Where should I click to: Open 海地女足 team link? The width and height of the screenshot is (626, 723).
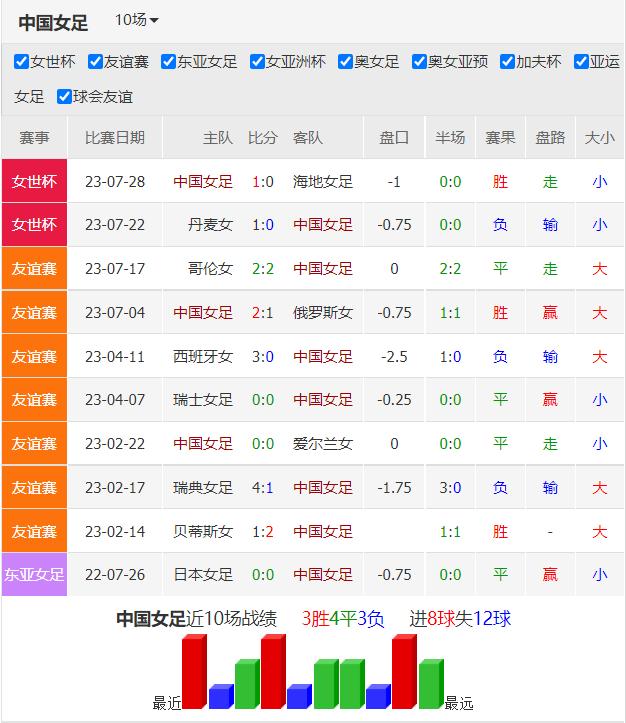click(323, 182)
